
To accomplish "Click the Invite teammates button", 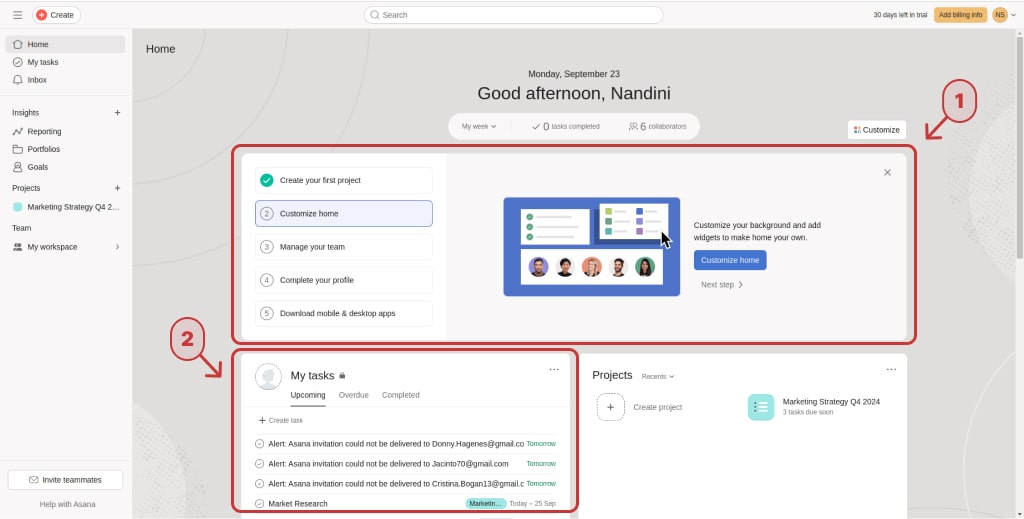I will point(65,480).
